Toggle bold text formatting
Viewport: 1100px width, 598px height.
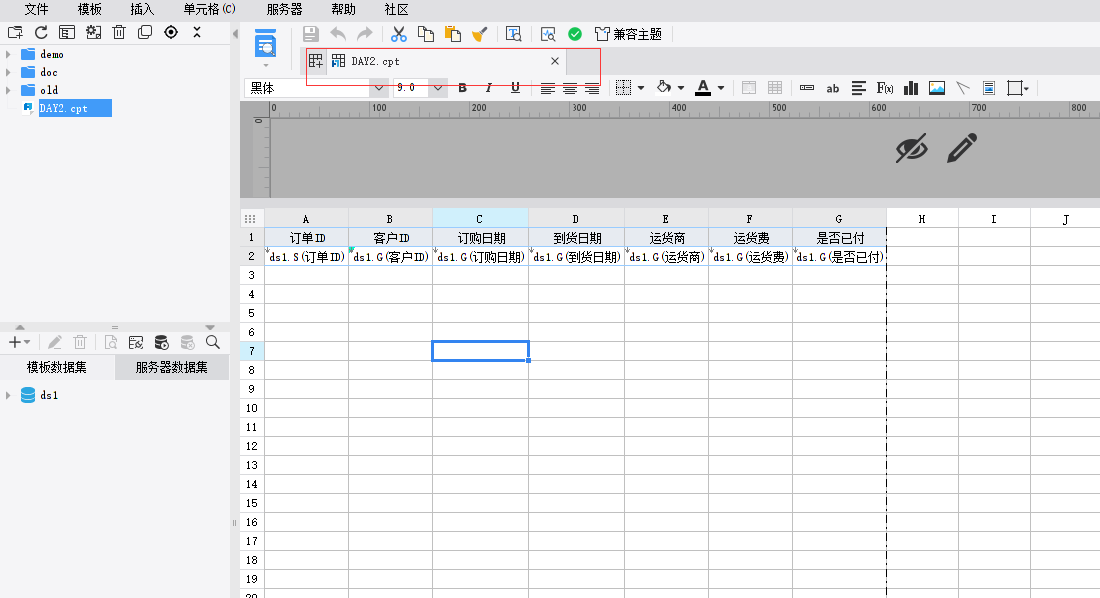click(463, 88)
